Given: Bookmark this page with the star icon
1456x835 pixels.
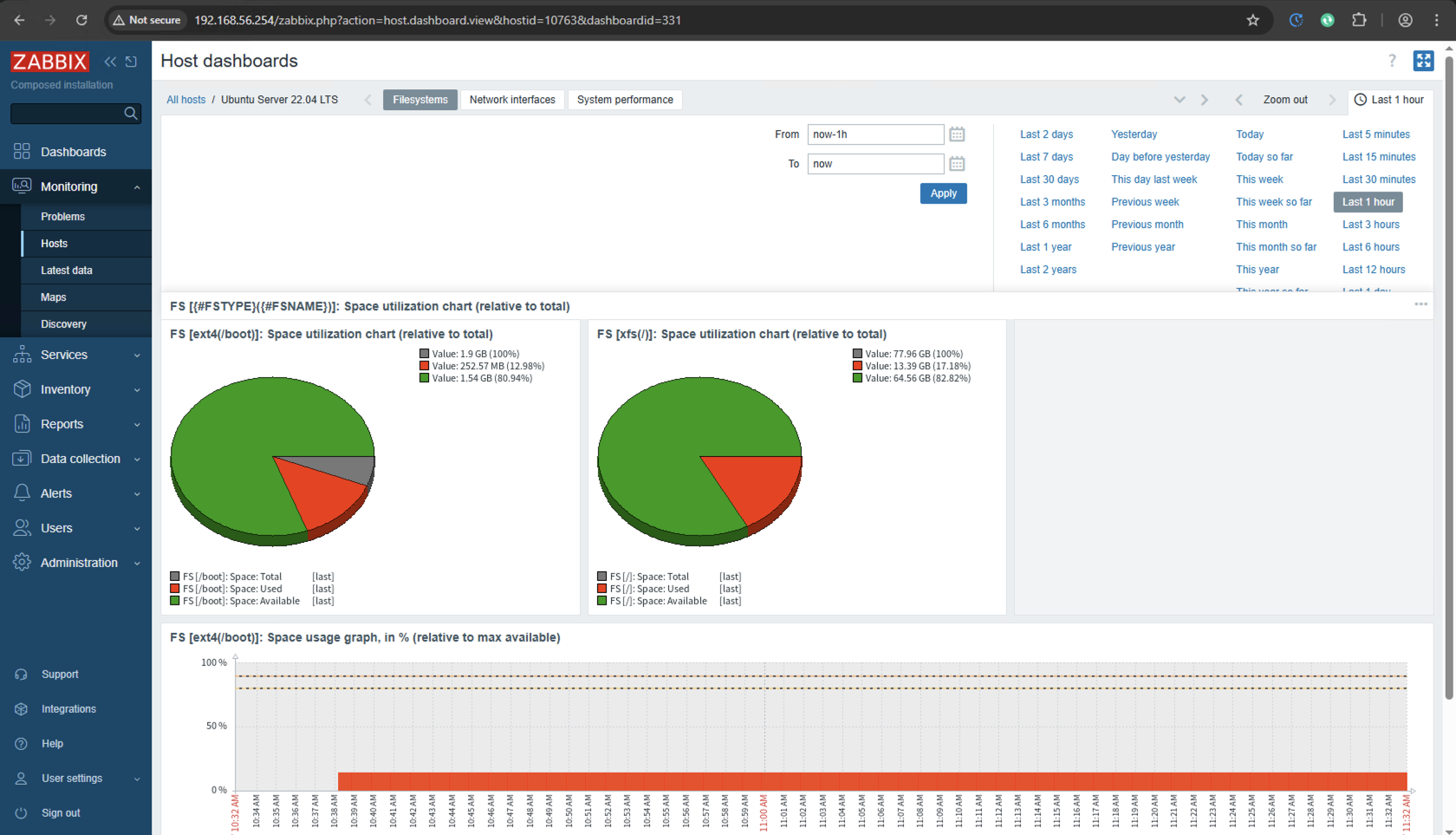Looking at the screenshot, I should [x=1252, y=20].
